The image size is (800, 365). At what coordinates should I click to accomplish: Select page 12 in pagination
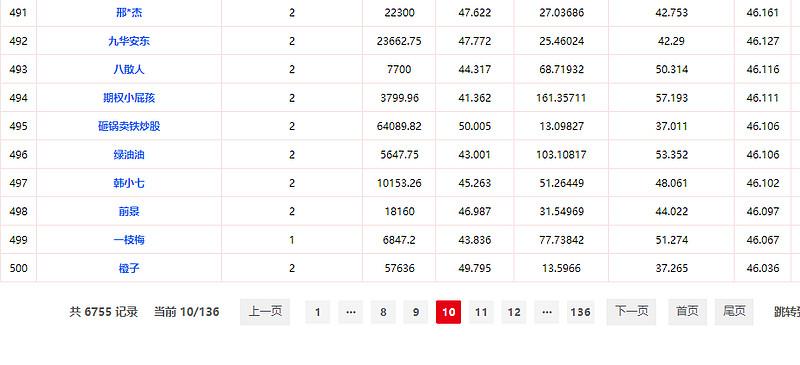[514, 312]
